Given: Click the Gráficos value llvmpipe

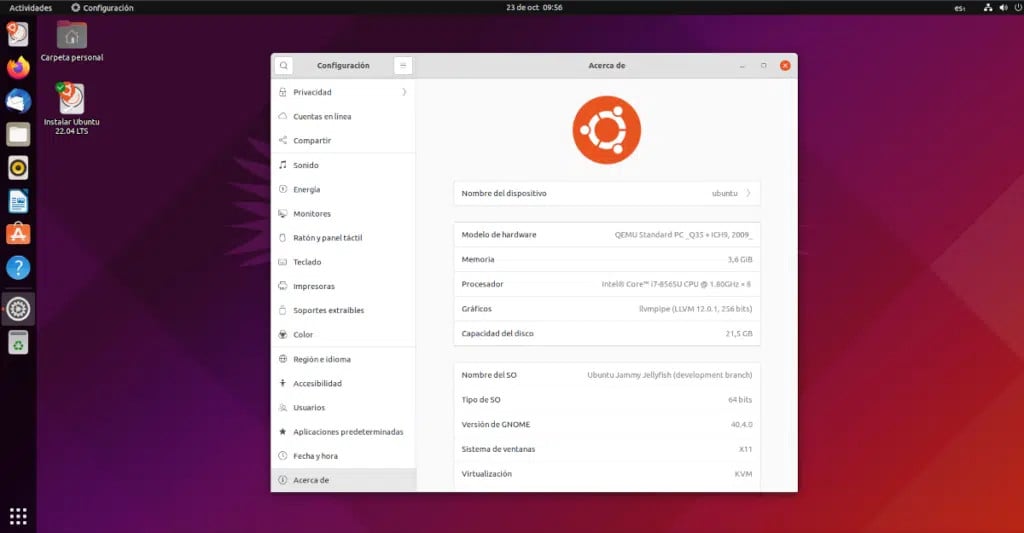Looking at the screenshot, I should point(696,309).
